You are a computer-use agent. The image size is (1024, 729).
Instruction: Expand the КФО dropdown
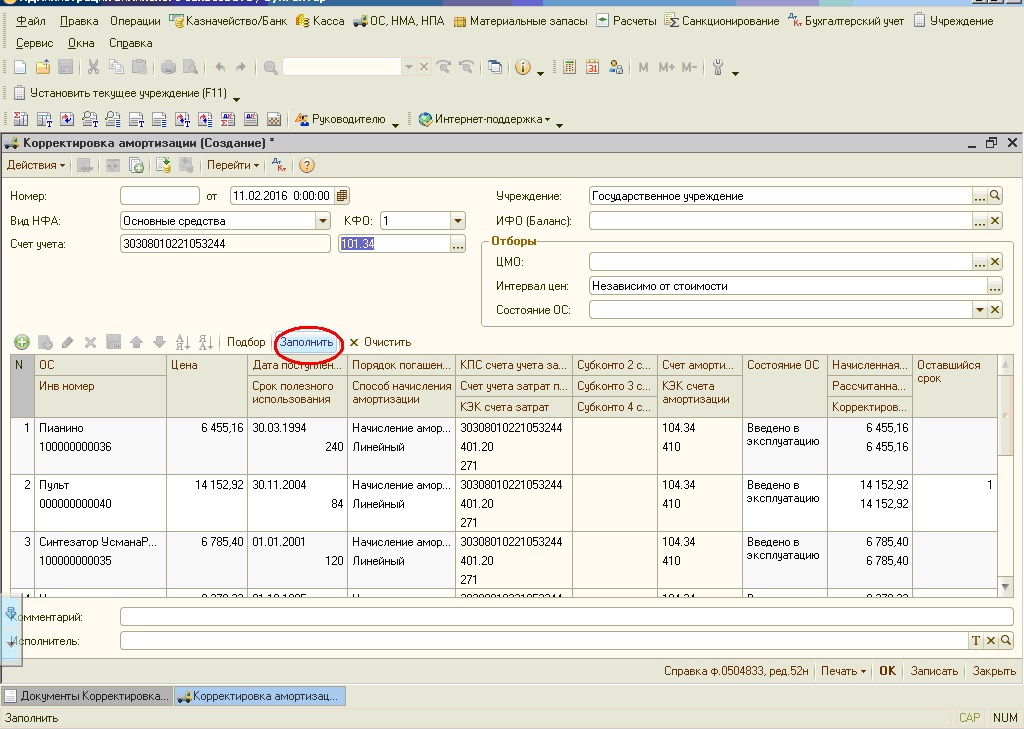pyautogui.click(x=458, y=221)
